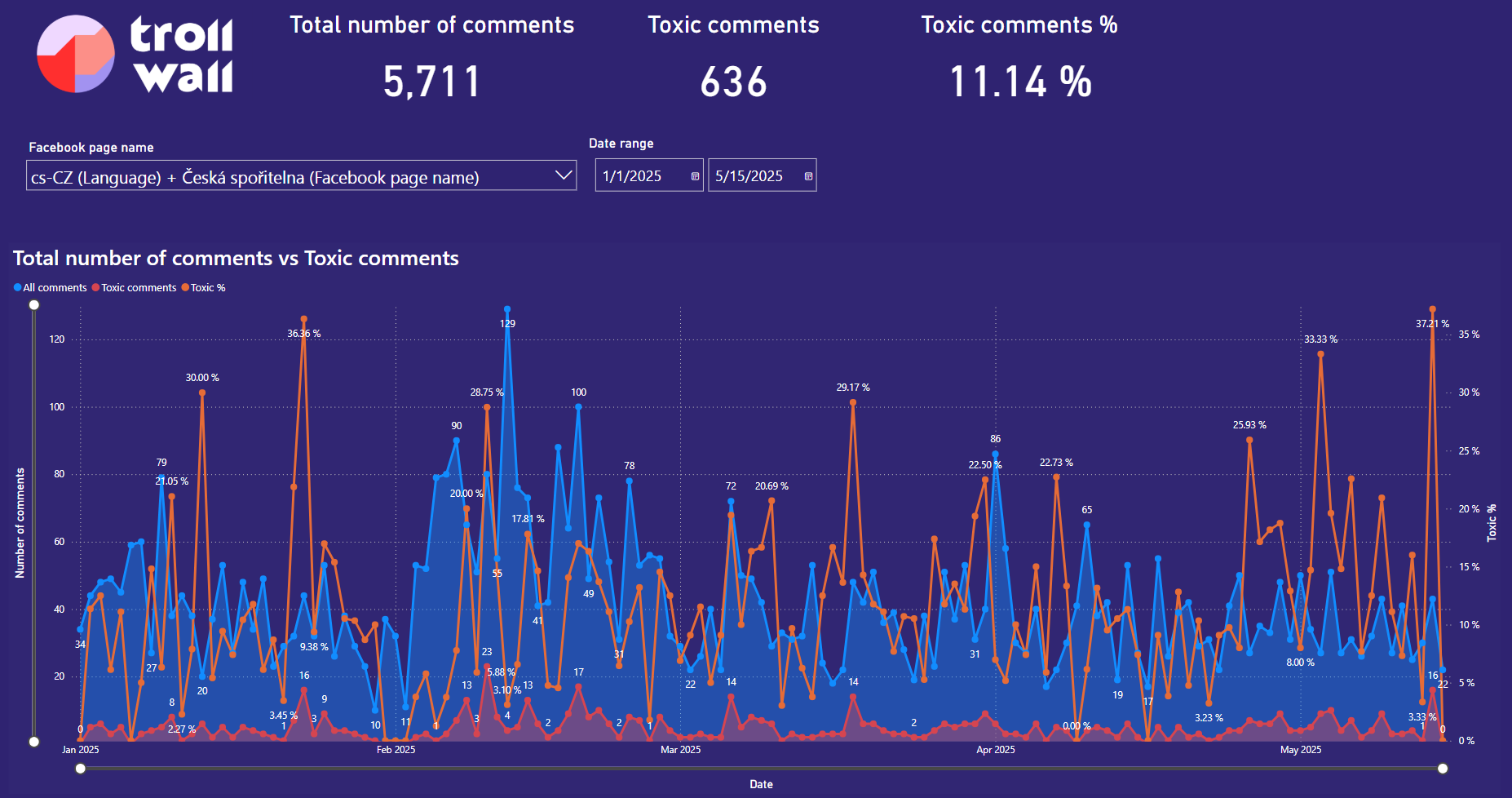Click the Troll Wall logo
Viewport: 1512px width, 798px height.
point(135,55)
